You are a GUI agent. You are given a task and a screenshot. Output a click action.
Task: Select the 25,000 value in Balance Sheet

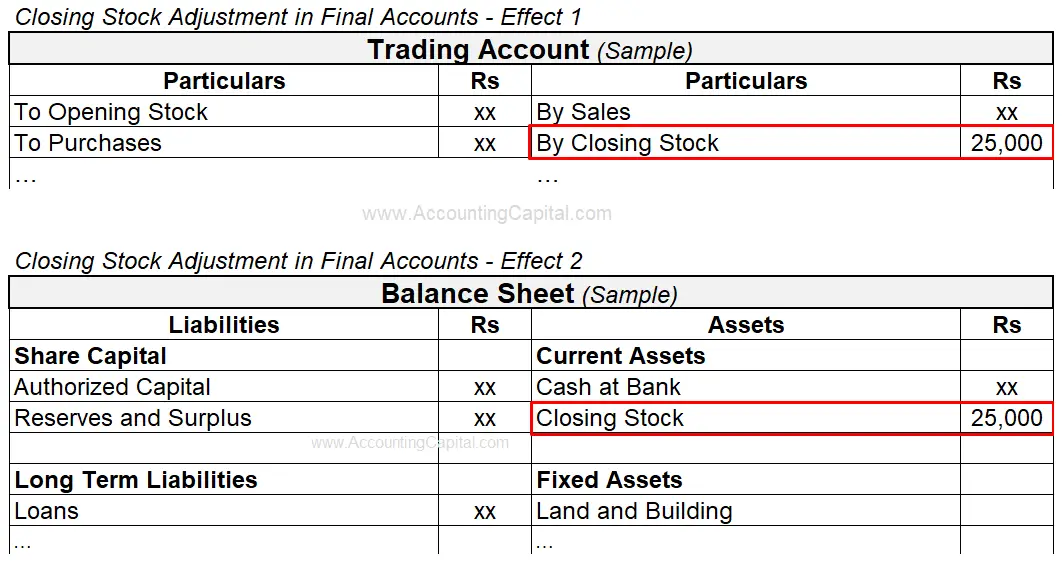click(1006, 418)
